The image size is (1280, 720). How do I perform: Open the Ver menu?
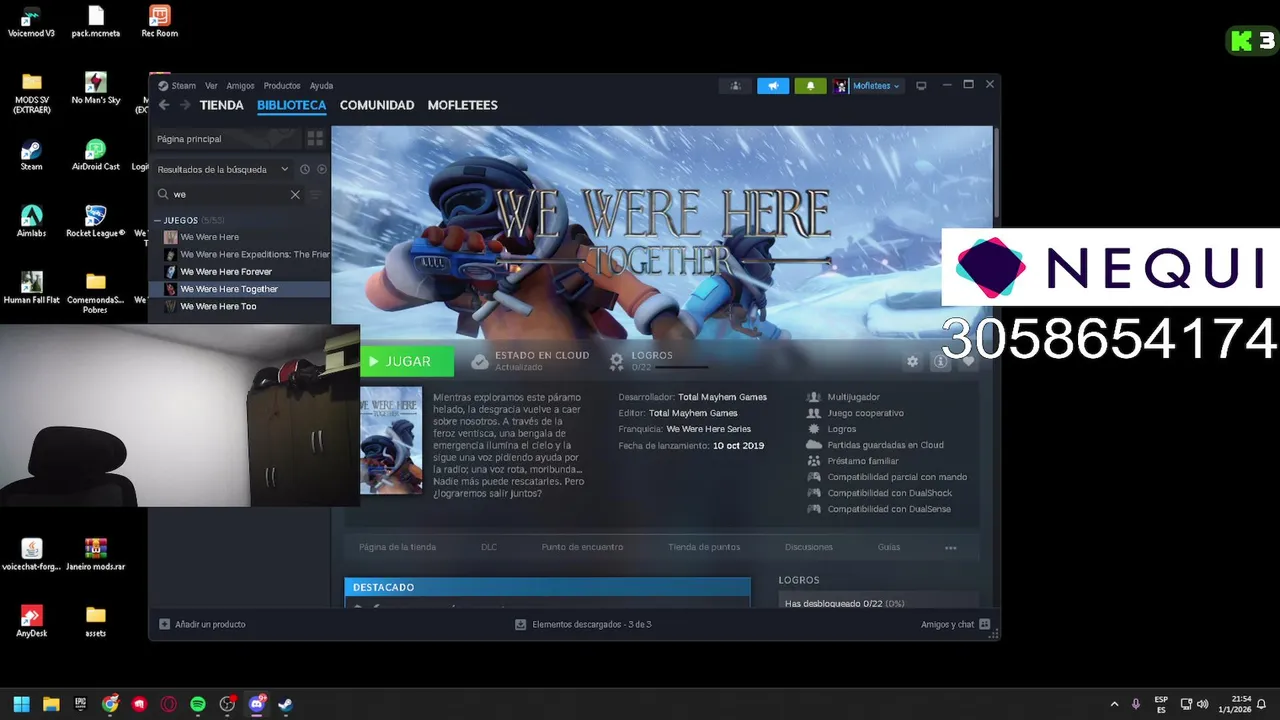pyautogui.click(x=211, y=86)
